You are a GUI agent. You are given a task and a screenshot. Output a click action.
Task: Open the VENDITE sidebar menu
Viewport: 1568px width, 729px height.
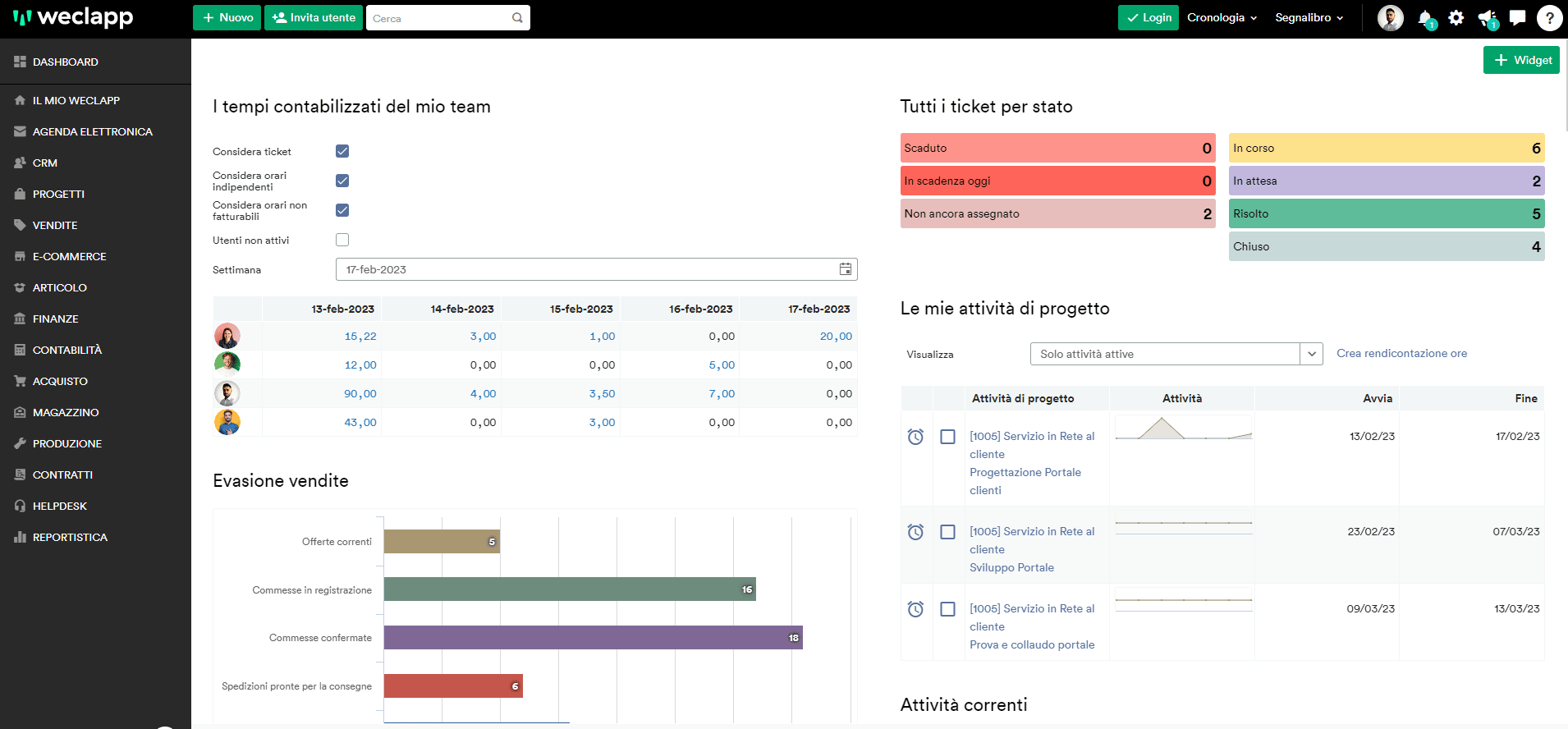point(95,225)
